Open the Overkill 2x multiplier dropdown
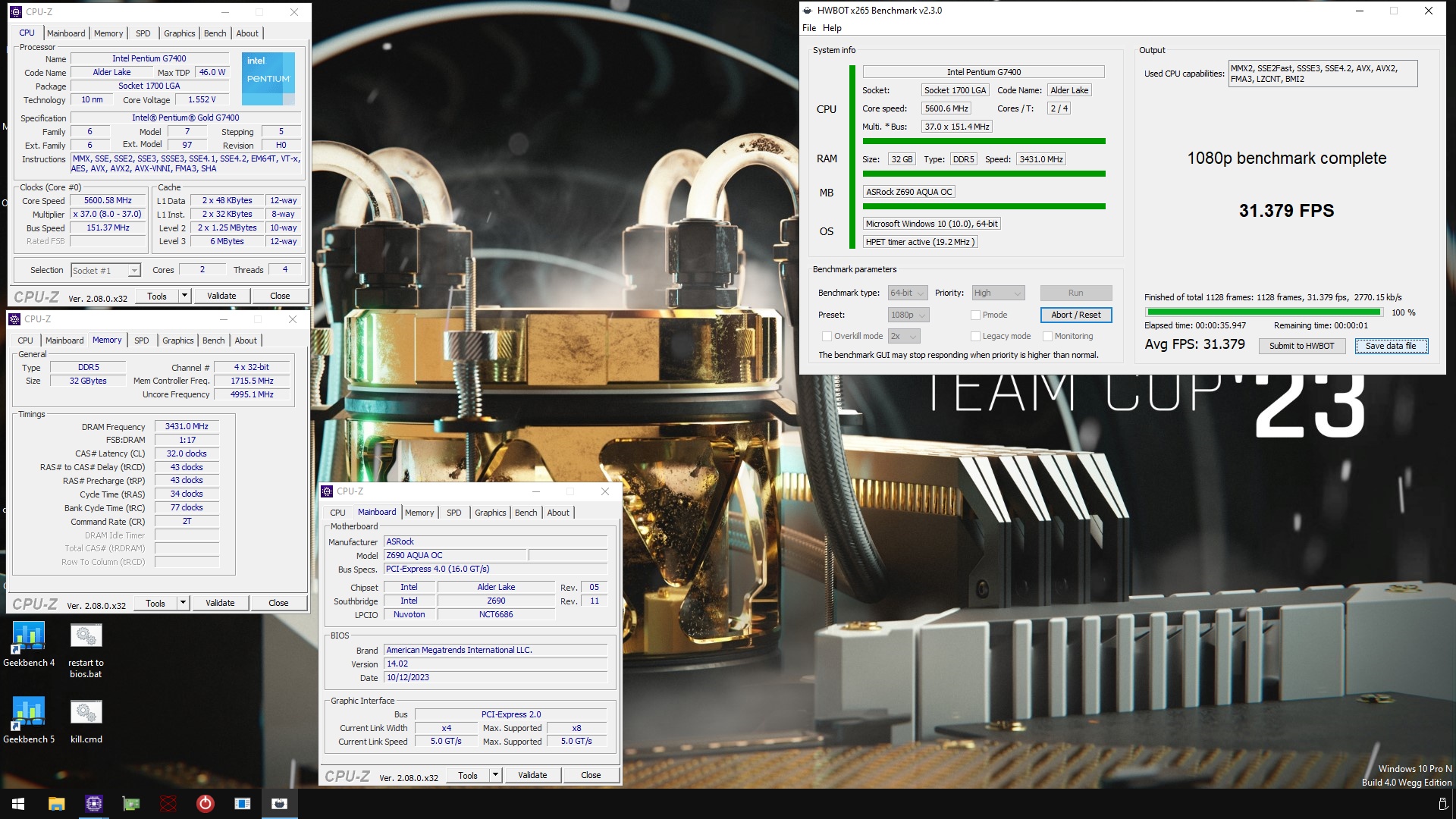Screen dimensions: 1456x819 [904, 336]
